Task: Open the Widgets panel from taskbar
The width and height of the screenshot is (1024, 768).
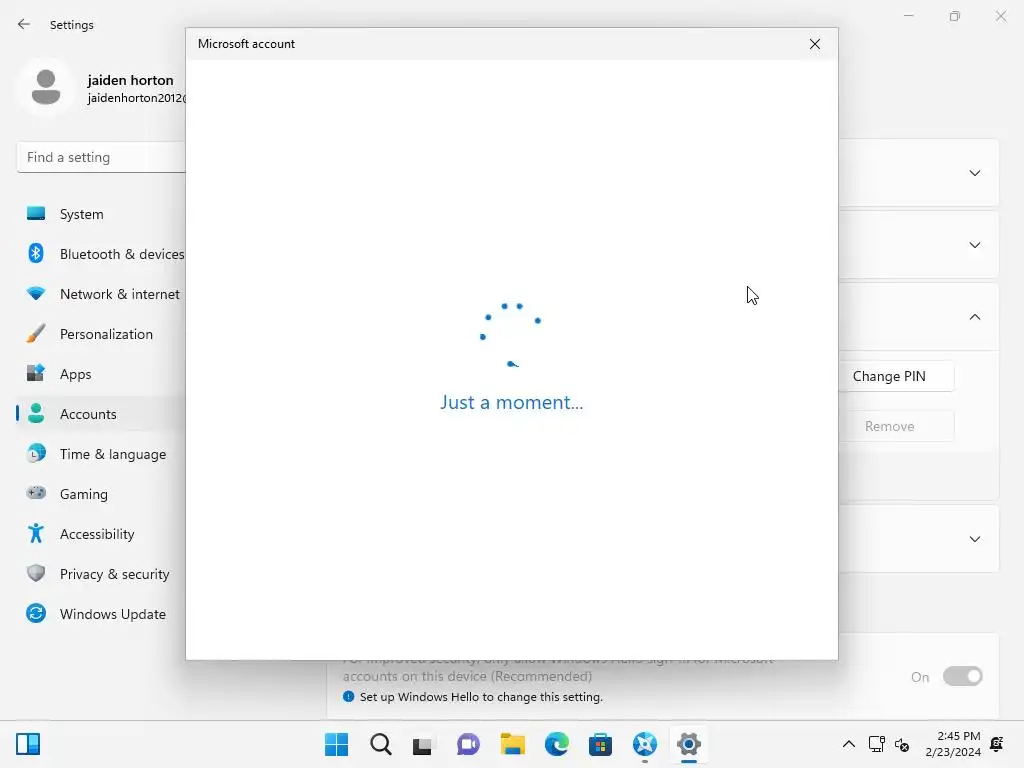Action: tap(28, 744)
